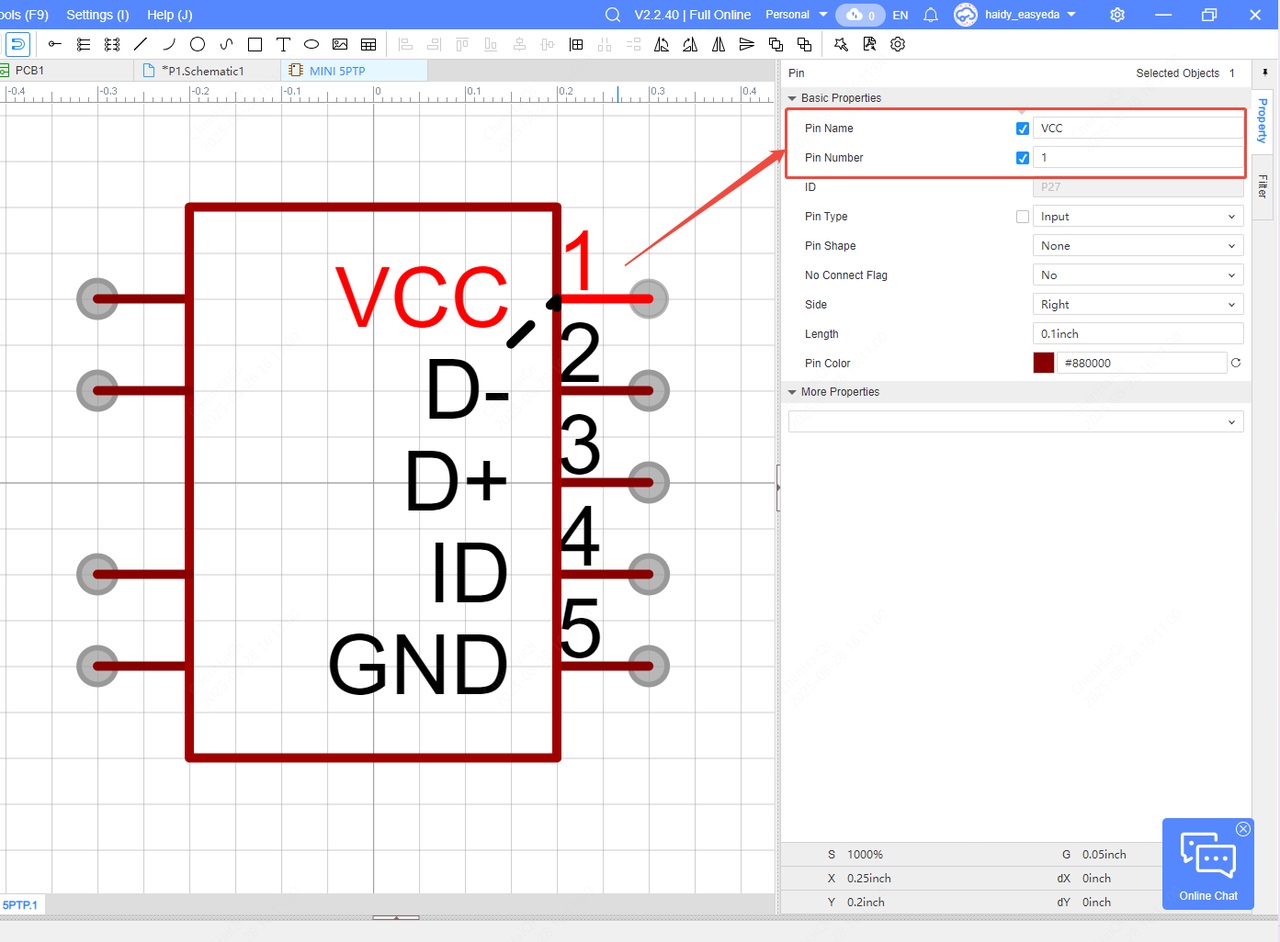Image resolution: width=1280 pixels, height=942 pixels.
Task: Choose the Line drawing tool
Action: click(141, 44)
